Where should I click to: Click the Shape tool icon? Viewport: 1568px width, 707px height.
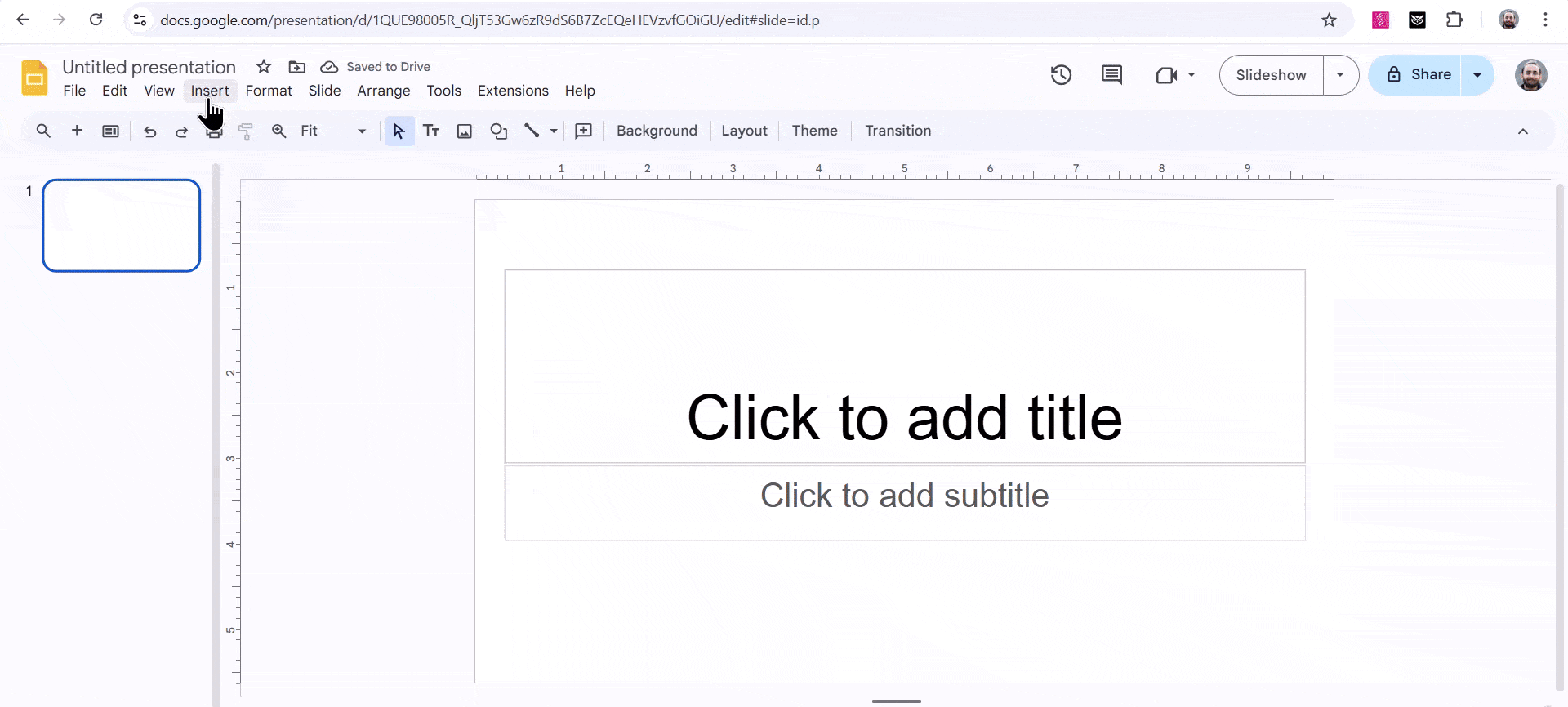tap(499, 131)
